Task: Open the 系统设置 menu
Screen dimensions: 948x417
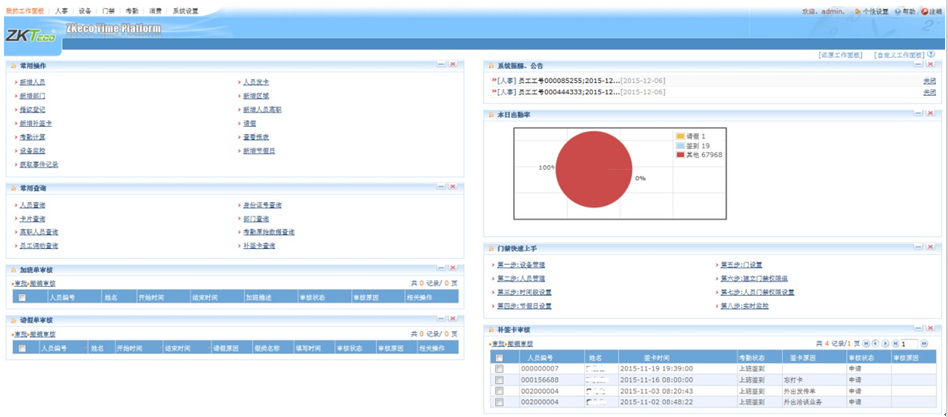Action: (x=185, y=10)
